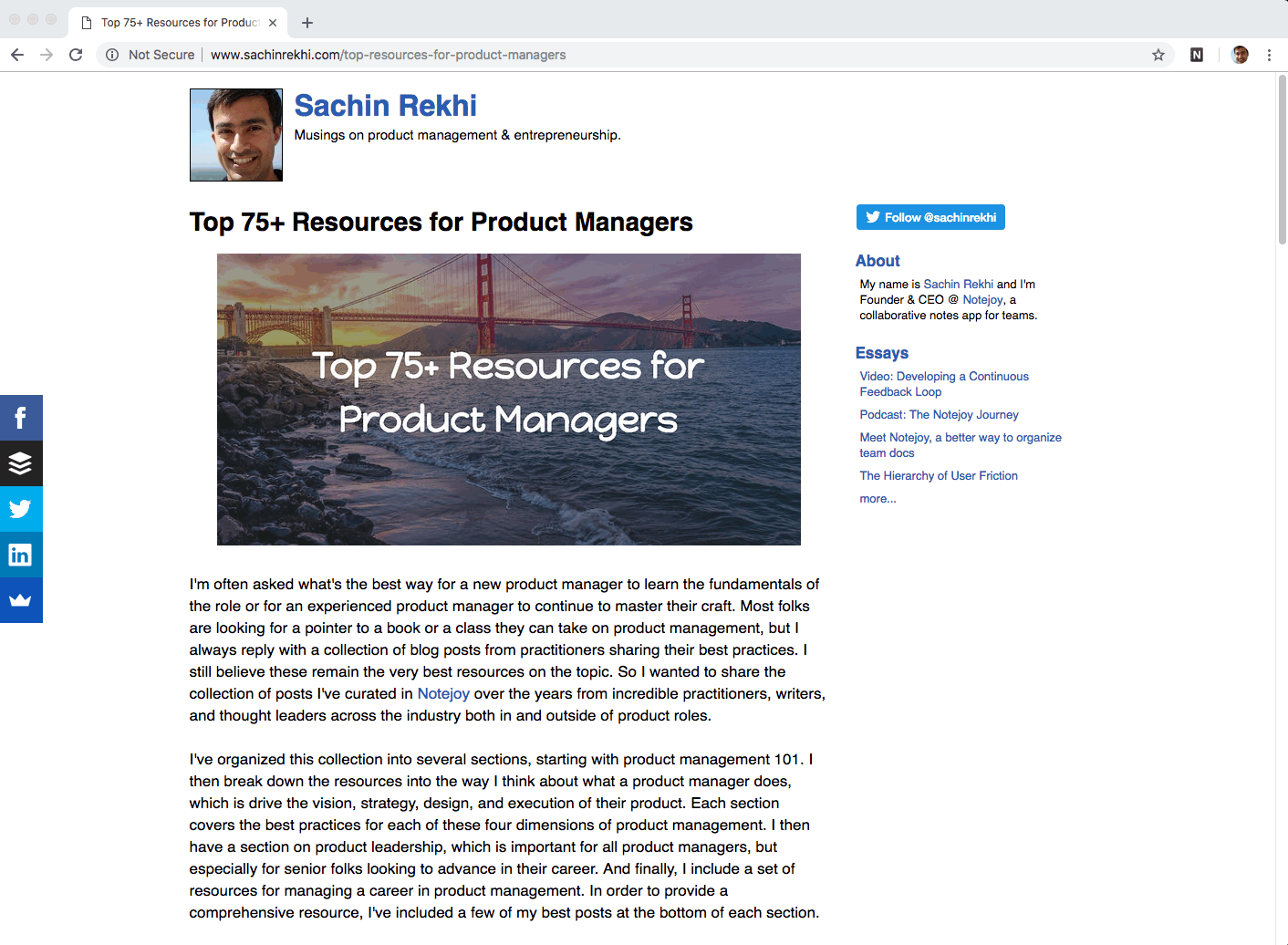Open the Essays heading link
The width and height of the screenshot is (1288, 945).
pos(882,353)
